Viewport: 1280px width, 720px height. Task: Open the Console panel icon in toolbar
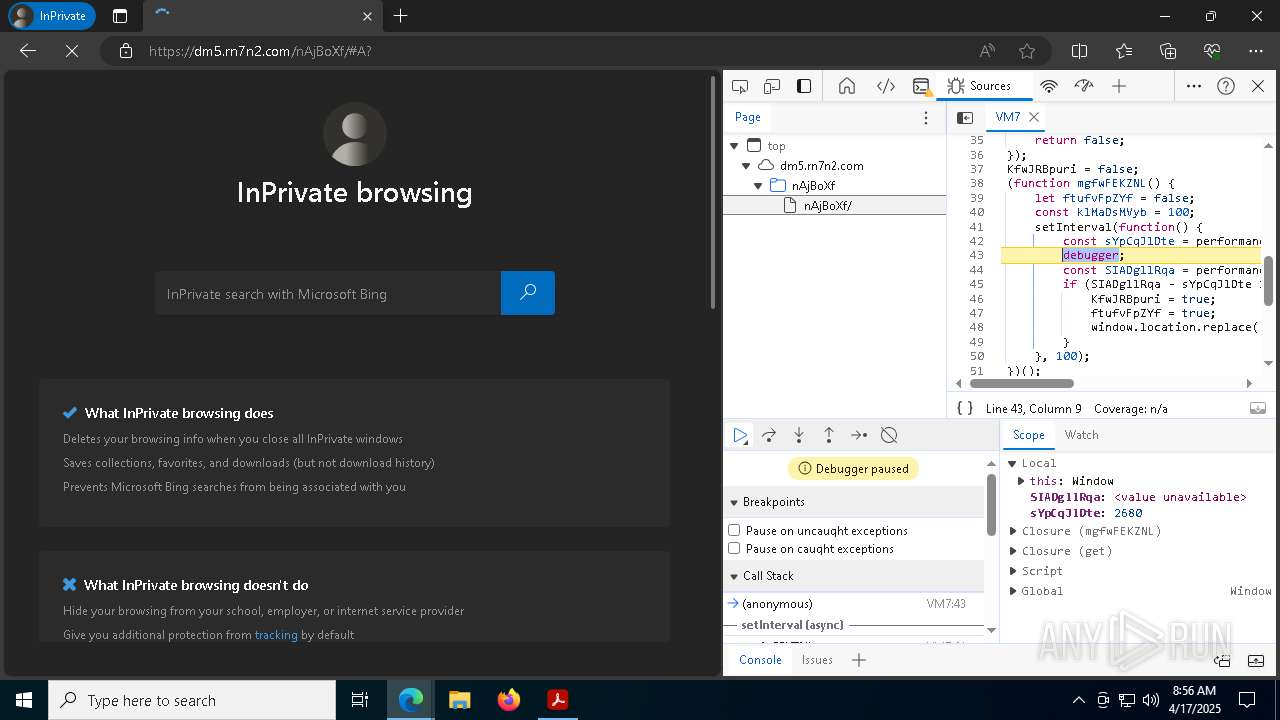(922, 86)
